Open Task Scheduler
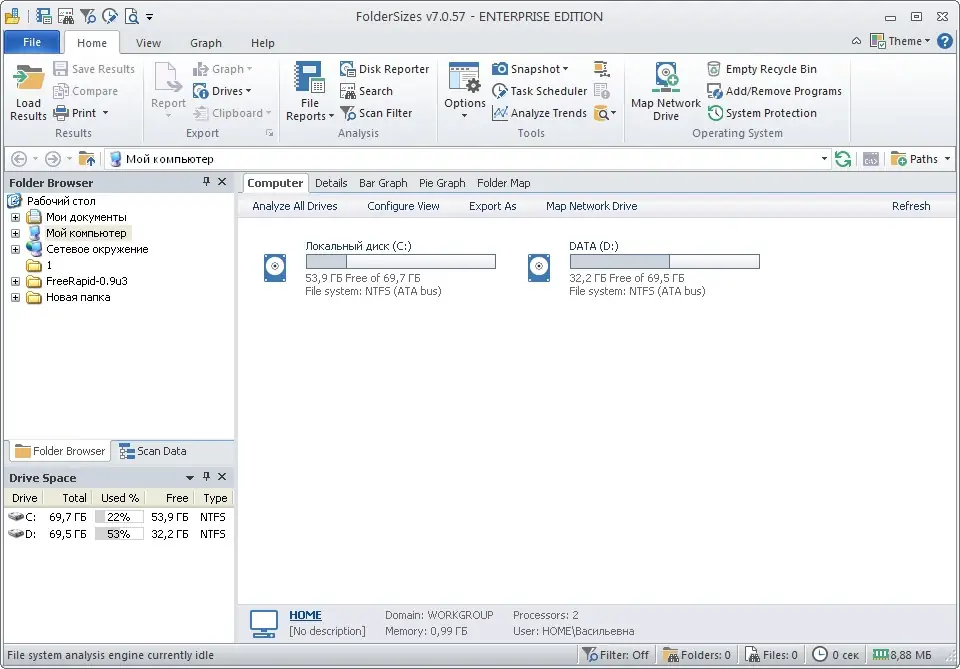 (x=539, y=91)
